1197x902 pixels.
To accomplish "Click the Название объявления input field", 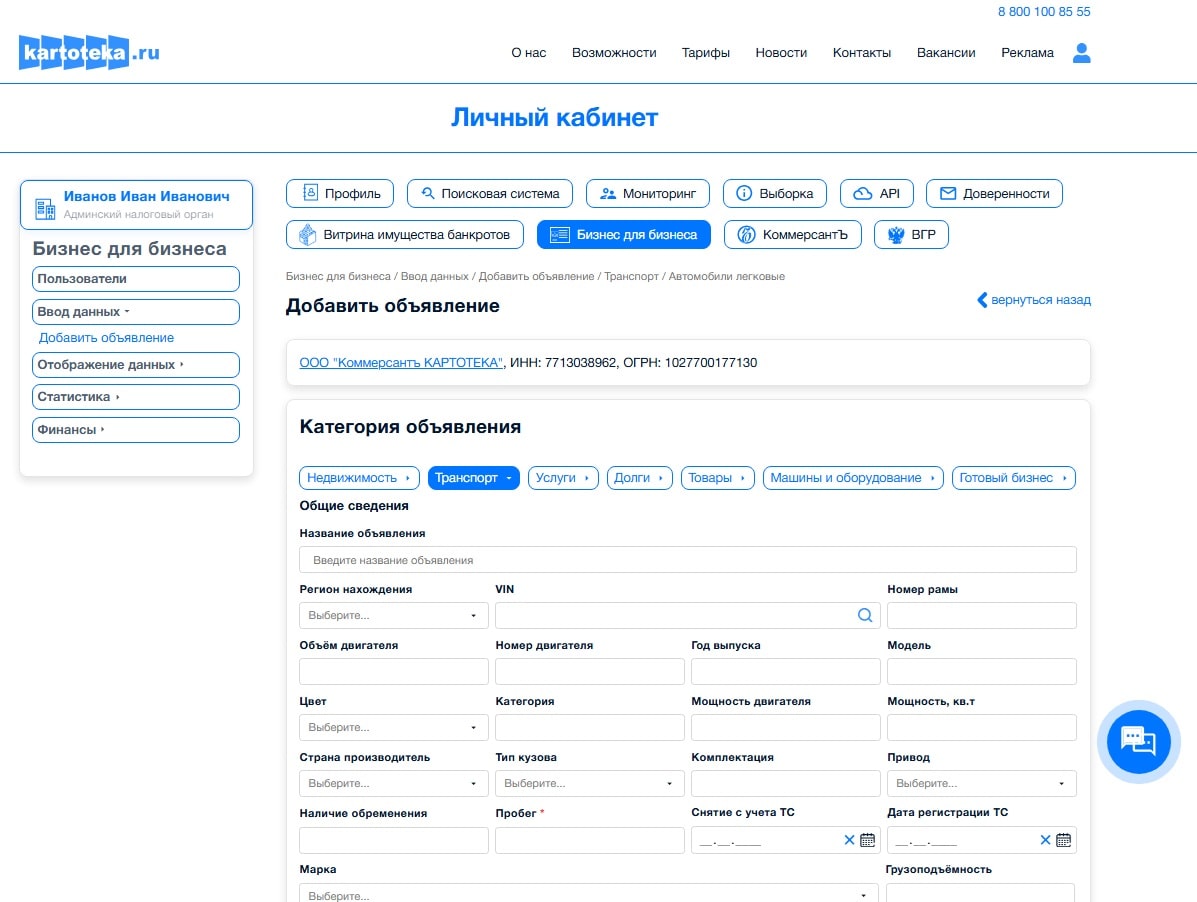I will point(687,560).
